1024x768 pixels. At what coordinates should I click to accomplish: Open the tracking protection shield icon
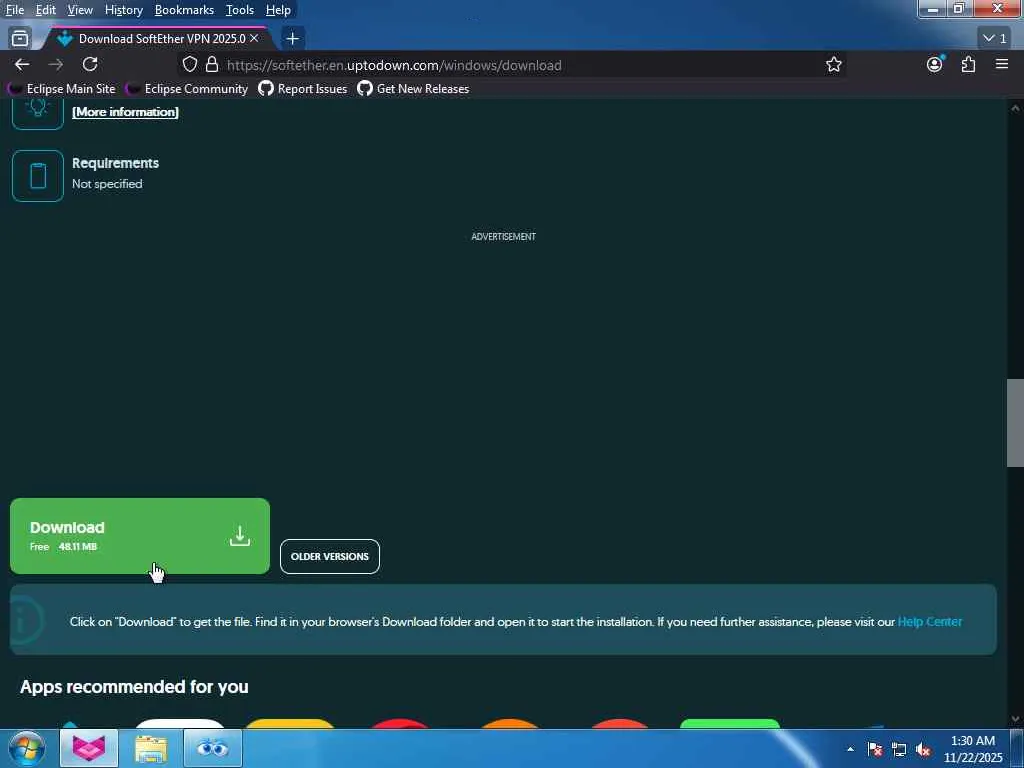(189, 65)
